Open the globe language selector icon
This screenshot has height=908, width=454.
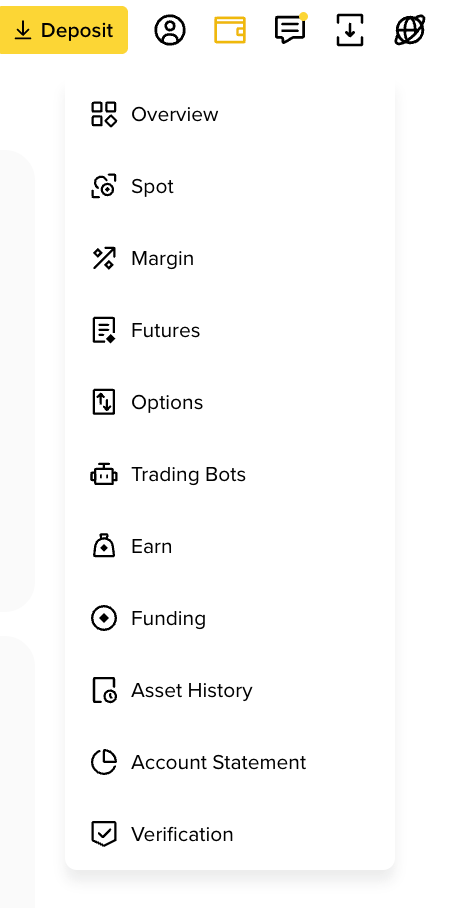[410, 30]
